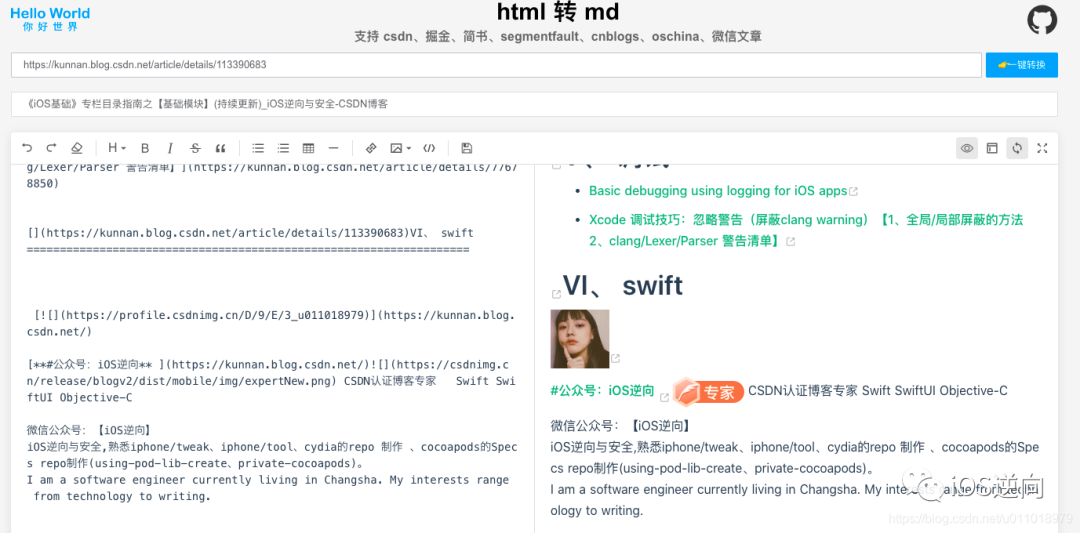Focus the article title field
The image size is (1080, 533).
[534, 105]
